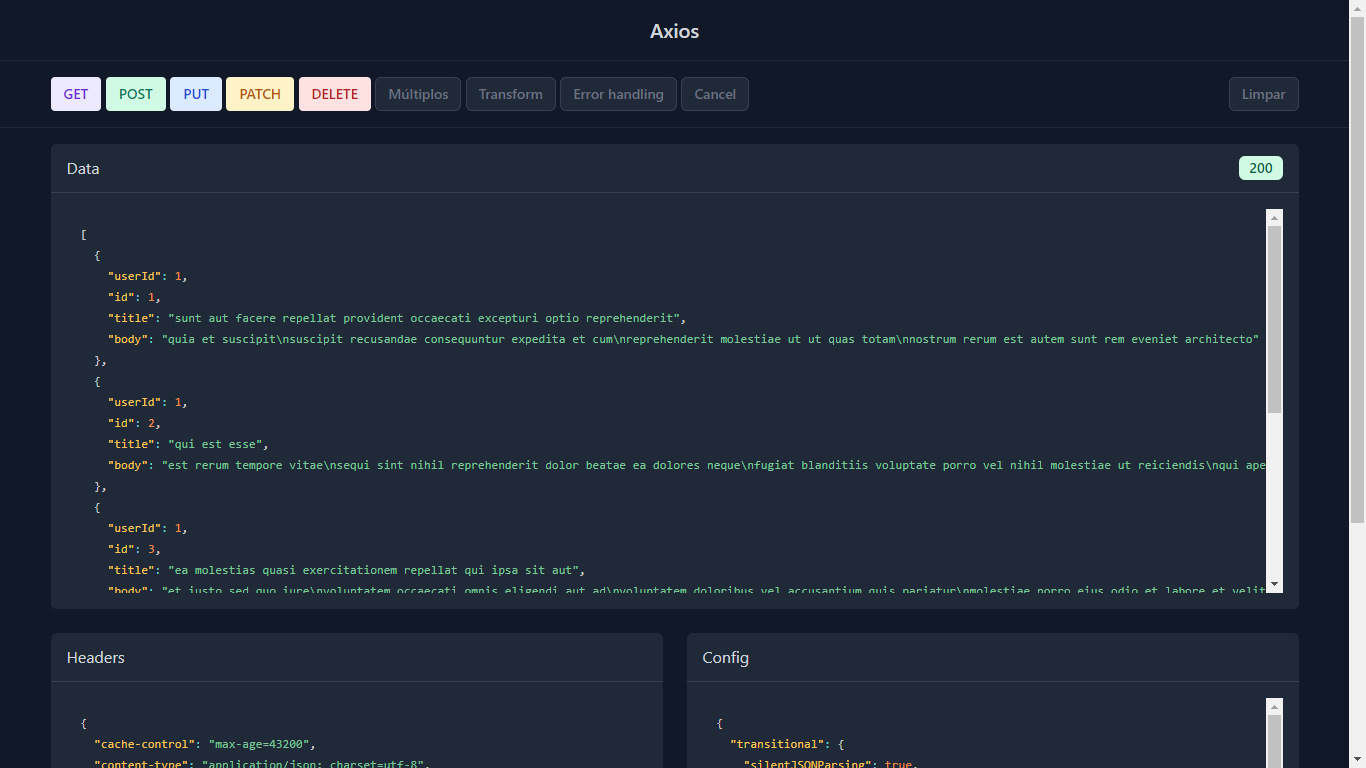The image size is (1366, 768).
Task: Click the Axios page title
Action: 675,31
